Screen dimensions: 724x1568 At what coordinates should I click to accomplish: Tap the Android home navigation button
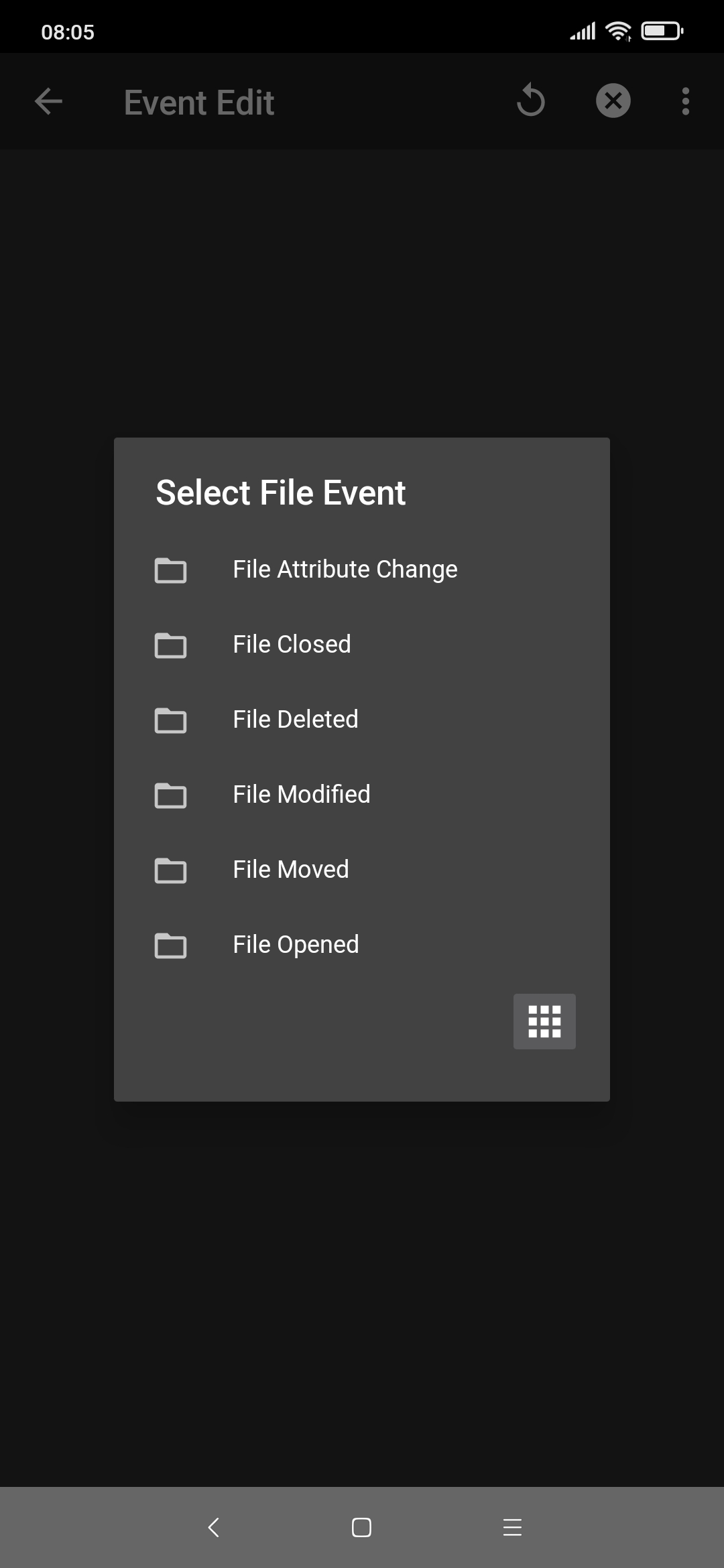click(361, 1527)
